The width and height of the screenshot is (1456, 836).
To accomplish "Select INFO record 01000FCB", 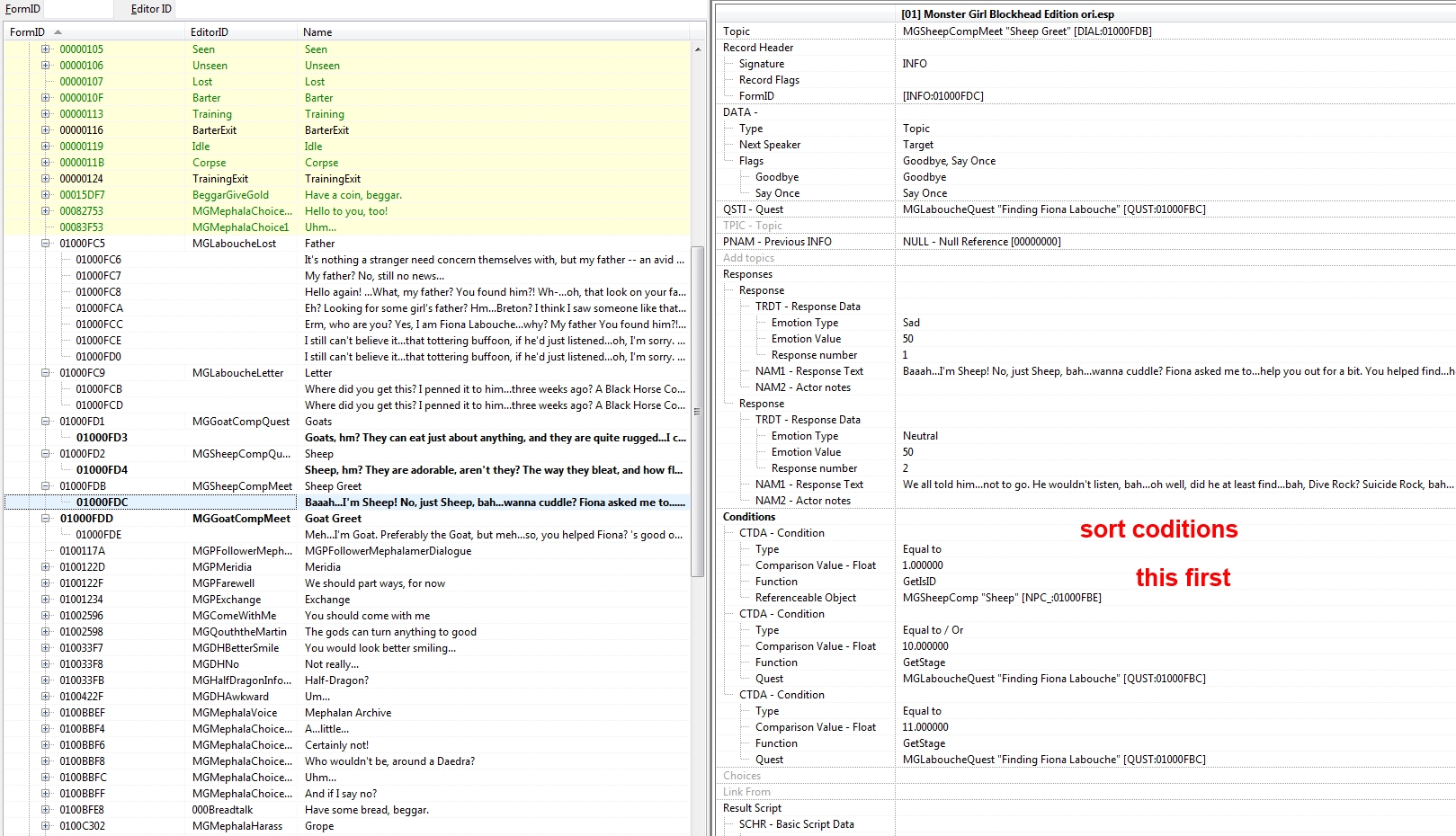I will coord(347,389).
